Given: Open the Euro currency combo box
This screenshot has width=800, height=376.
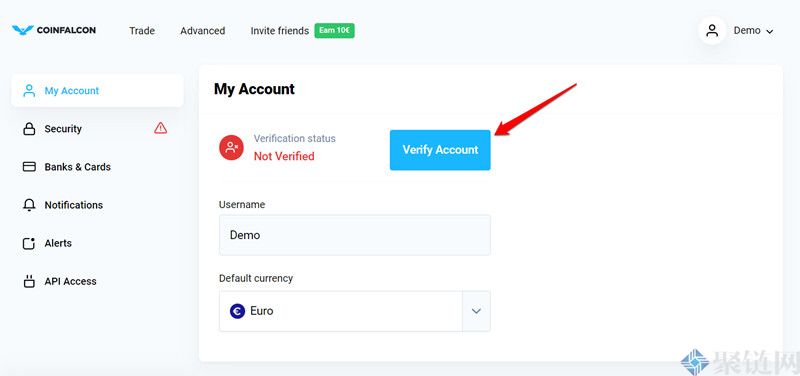Looking at the screenshot, I should coord(355,311).
